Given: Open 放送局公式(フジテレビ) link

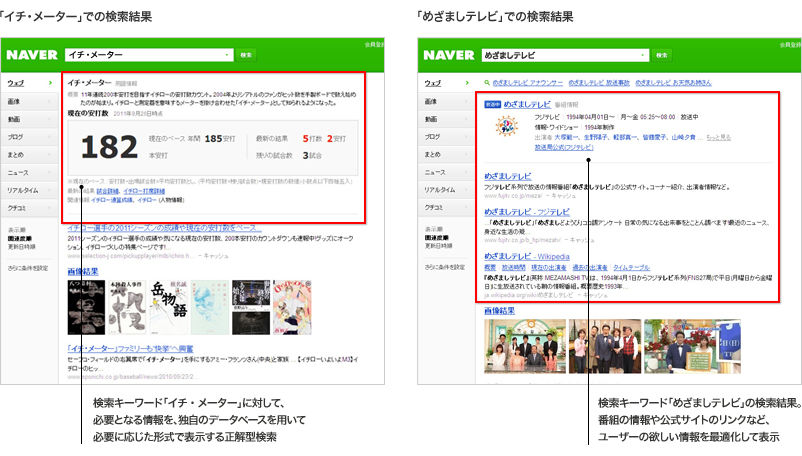Looking at the screenshot, I should tap(564, 147).
